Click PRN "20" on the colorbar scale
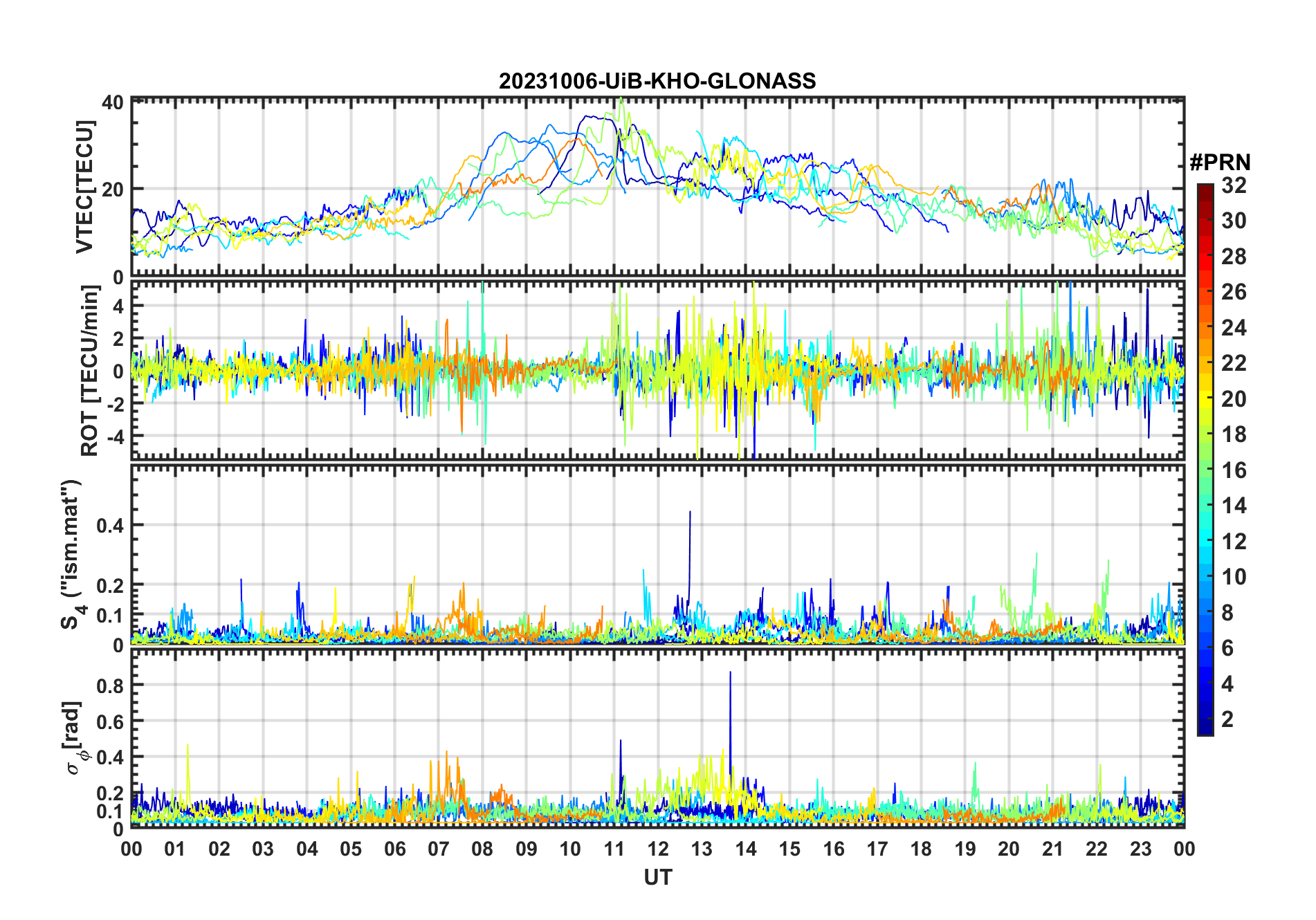 (1234, 399)
